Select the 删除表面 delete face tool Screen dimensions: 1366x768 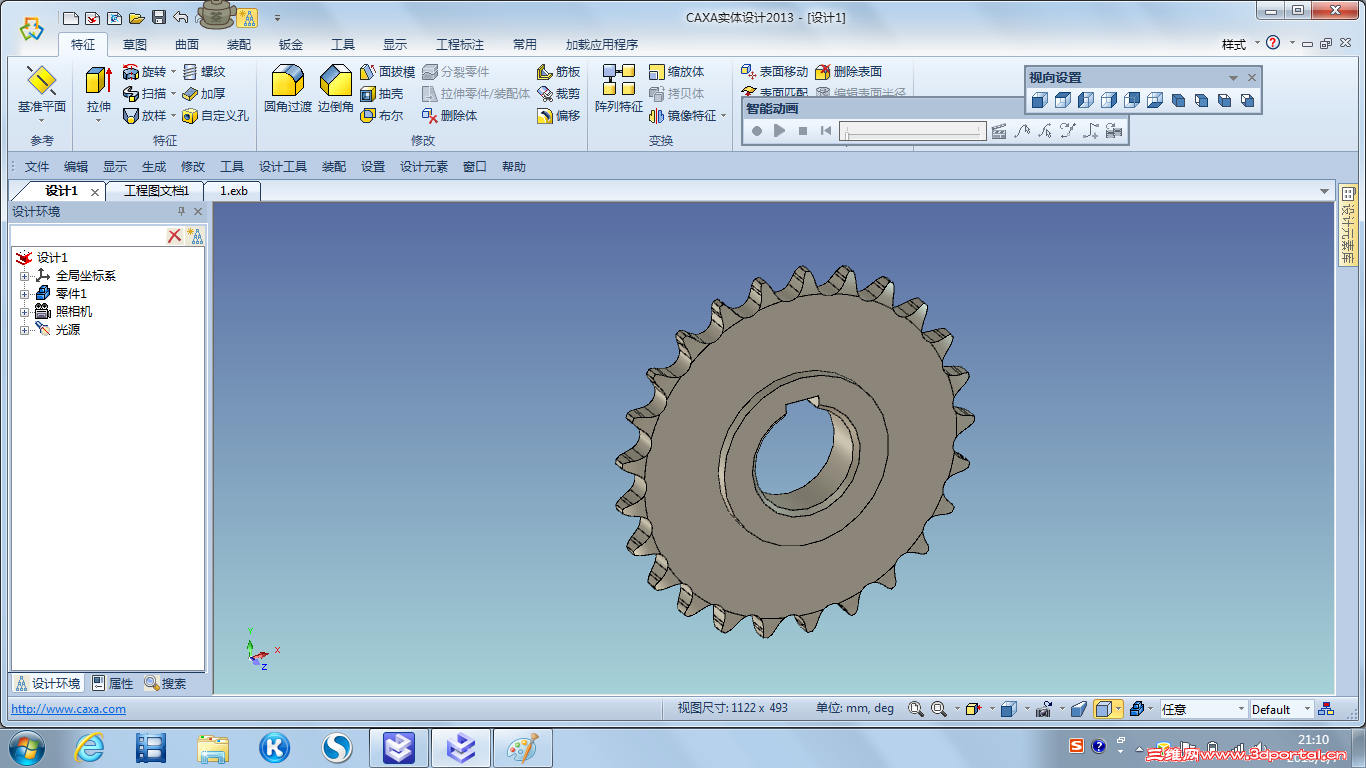848,72
